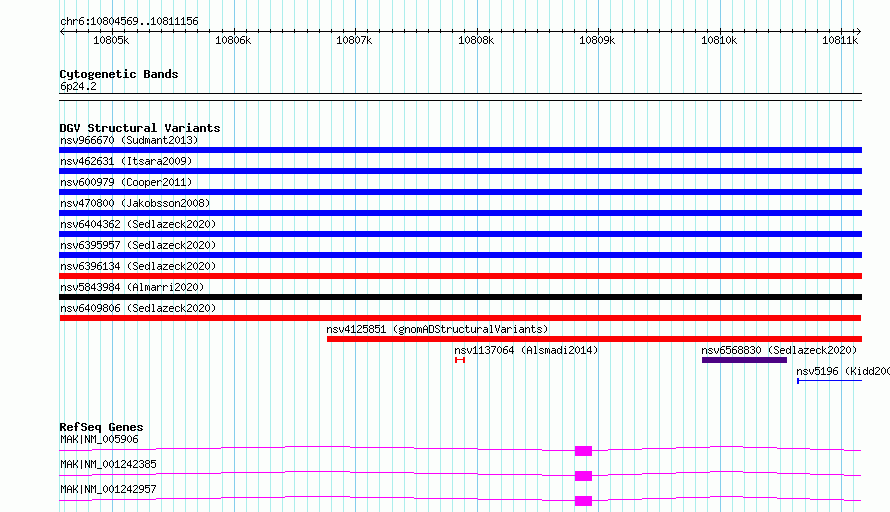Click the Cytogenetic Bands track title

coord(119,74)
